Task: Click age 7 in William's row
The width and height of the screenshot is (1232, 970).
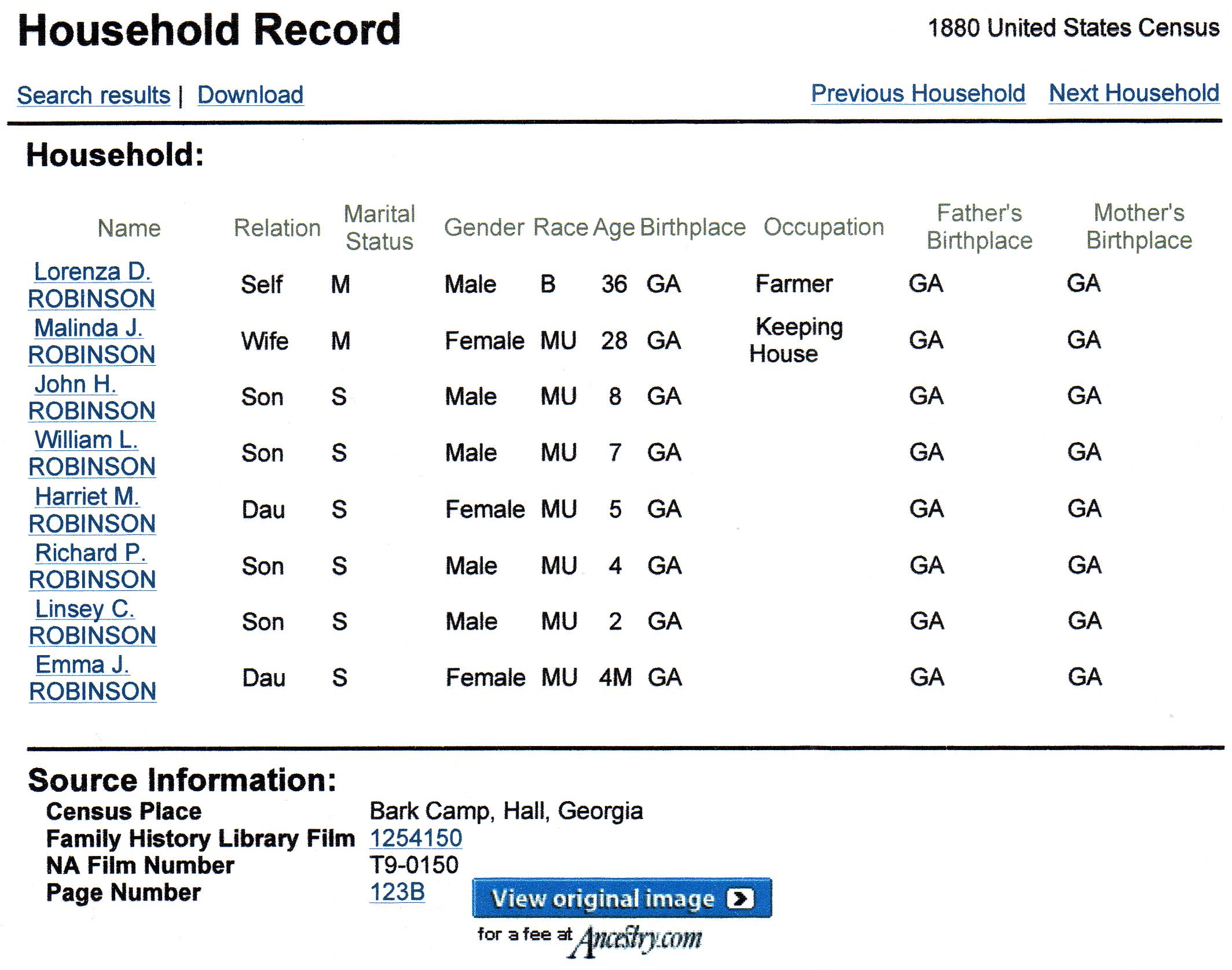Action: 615,453
